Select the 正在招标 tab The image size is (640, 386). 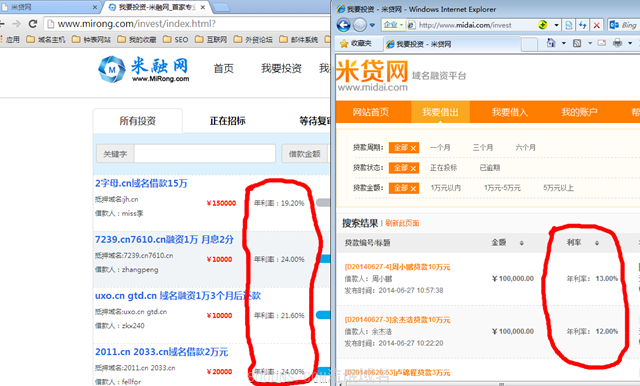pos(227,121)
